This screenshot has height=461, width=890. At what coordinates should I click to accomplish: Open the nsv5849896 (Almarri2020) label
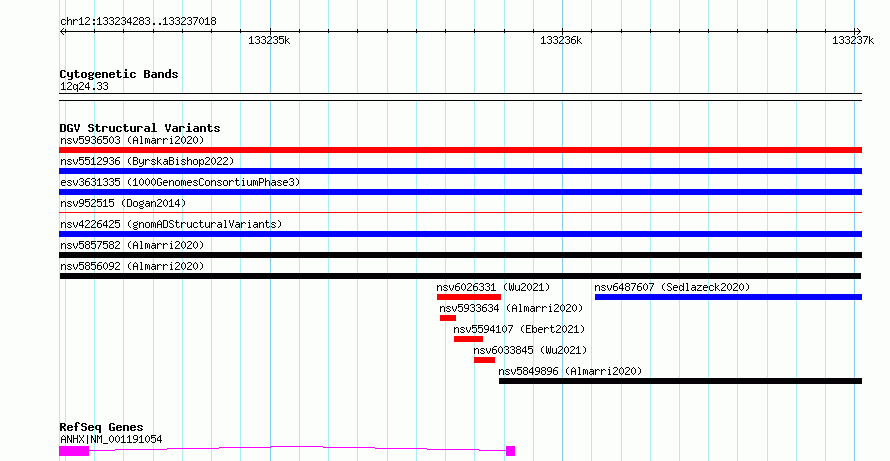pyautogui.click(x=570, y=371)
